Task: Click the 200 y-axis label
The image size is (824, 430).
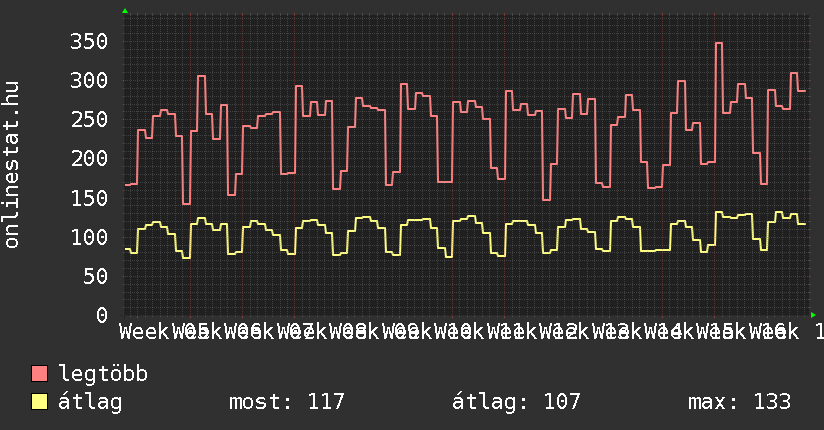Action: [x=88, y=158]
